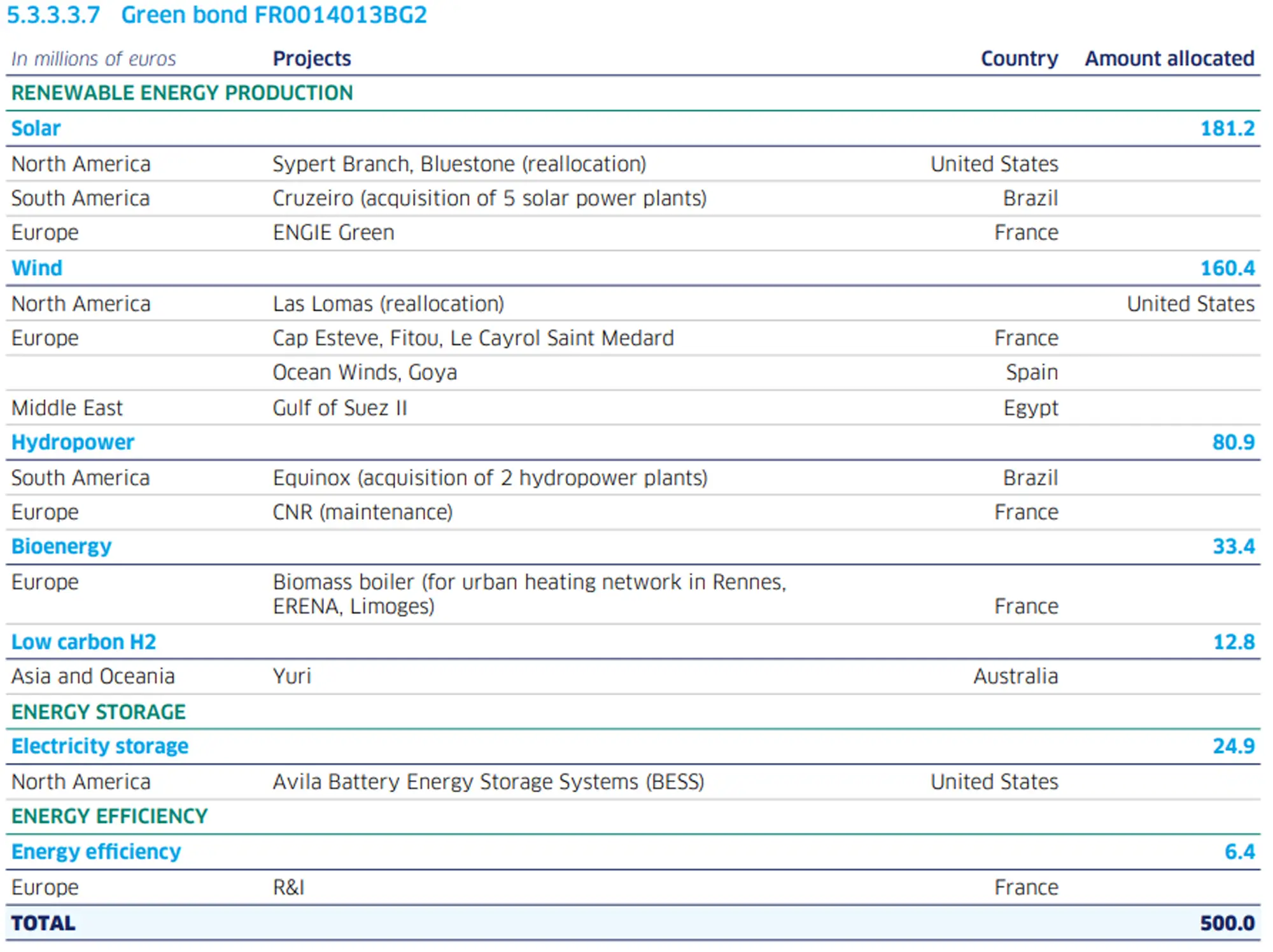This screenshot has height=952, width=1273.
Task: Click 'Ocean Winds, Goya' project cell
Action: click(365, 372)
